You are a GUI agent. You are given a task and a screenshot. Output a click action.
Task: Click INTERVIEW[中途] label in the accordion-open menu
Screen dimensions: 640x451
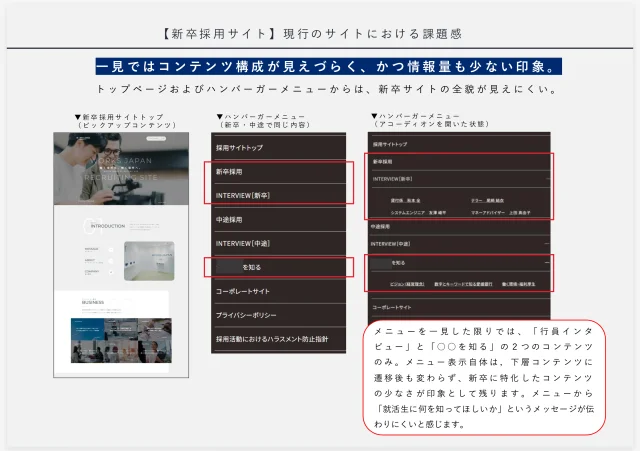click(391, 244)
